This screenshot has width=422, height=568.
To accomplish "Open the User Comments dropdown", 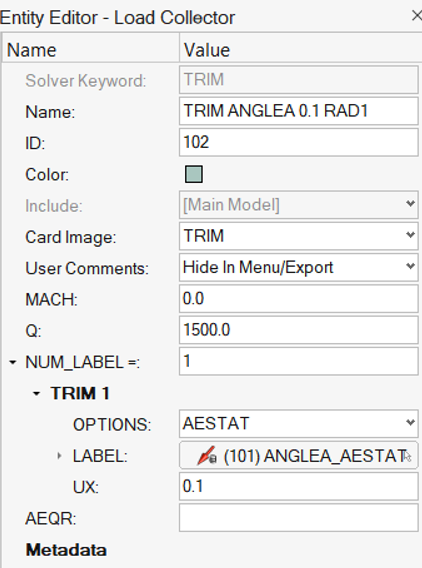I will click(299, 268).
